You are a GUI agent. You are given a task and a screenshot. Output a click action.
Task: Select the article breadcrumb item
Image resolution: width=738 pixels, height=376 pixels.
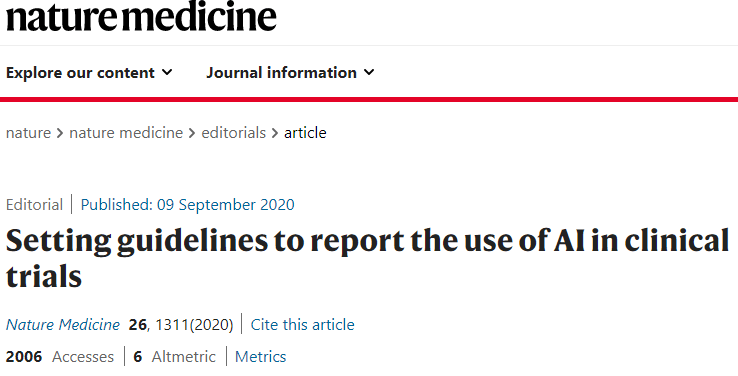305,133
